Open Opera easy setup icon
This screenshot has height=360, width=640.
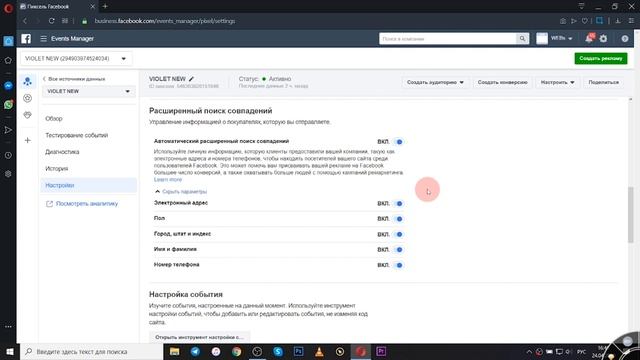tap(631, 21)
